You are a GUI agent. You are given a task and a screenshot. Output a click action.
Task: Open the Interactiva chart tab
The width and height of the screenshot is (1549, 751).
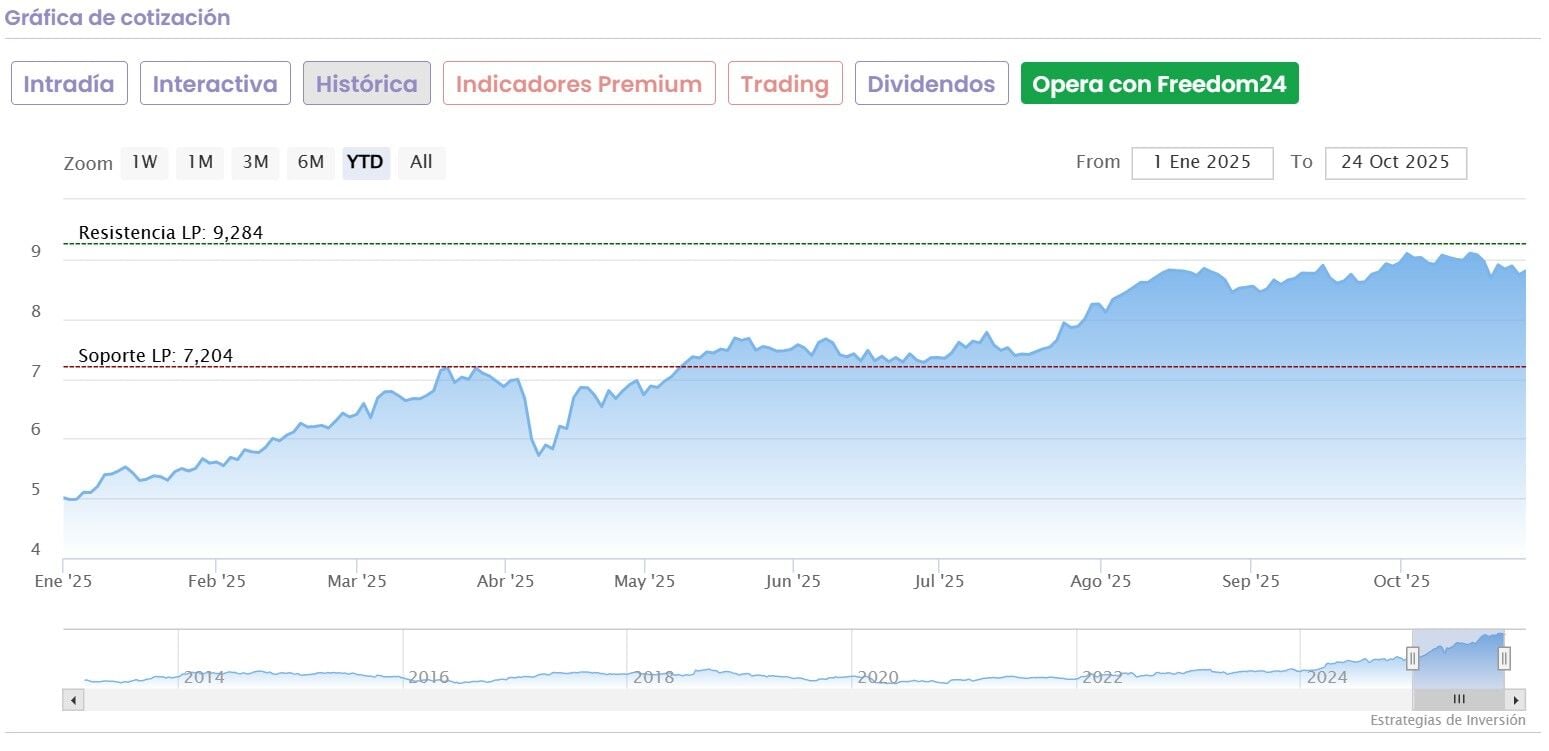[x=215, y=84]
